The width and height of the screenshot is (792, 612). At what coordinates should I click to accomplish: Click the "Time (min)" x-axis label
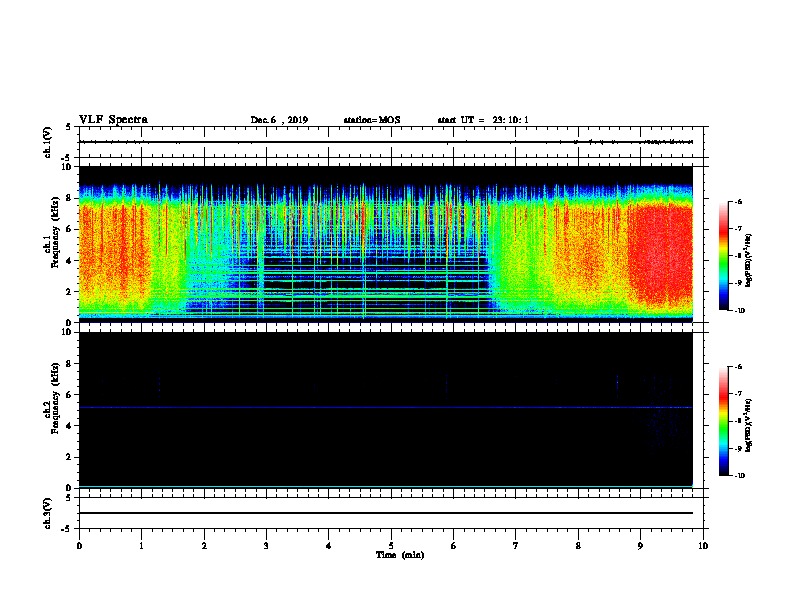[x=400, y=555]
